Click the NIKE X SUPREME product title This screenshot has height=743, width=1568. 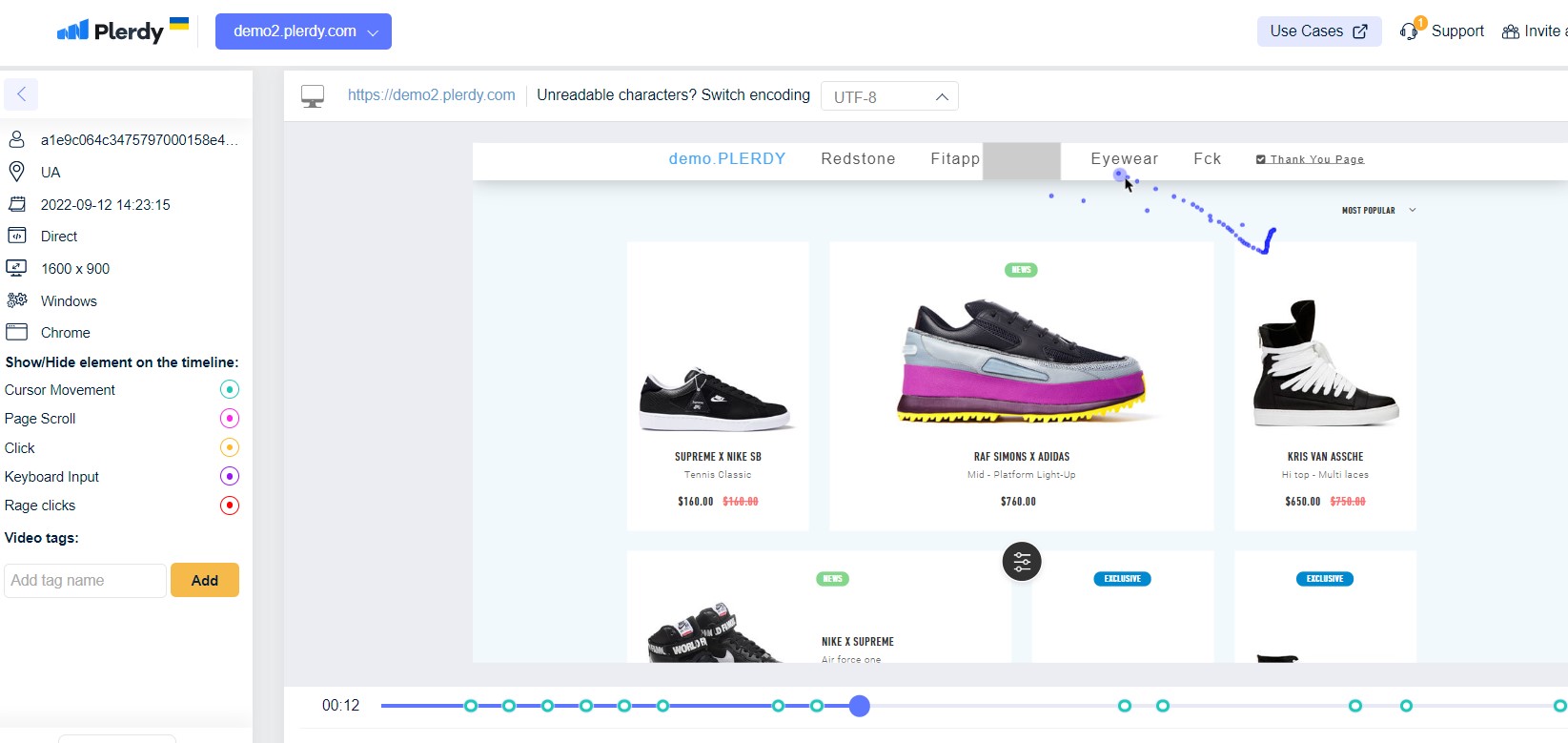pyautogui.click(x=858, y=642)
